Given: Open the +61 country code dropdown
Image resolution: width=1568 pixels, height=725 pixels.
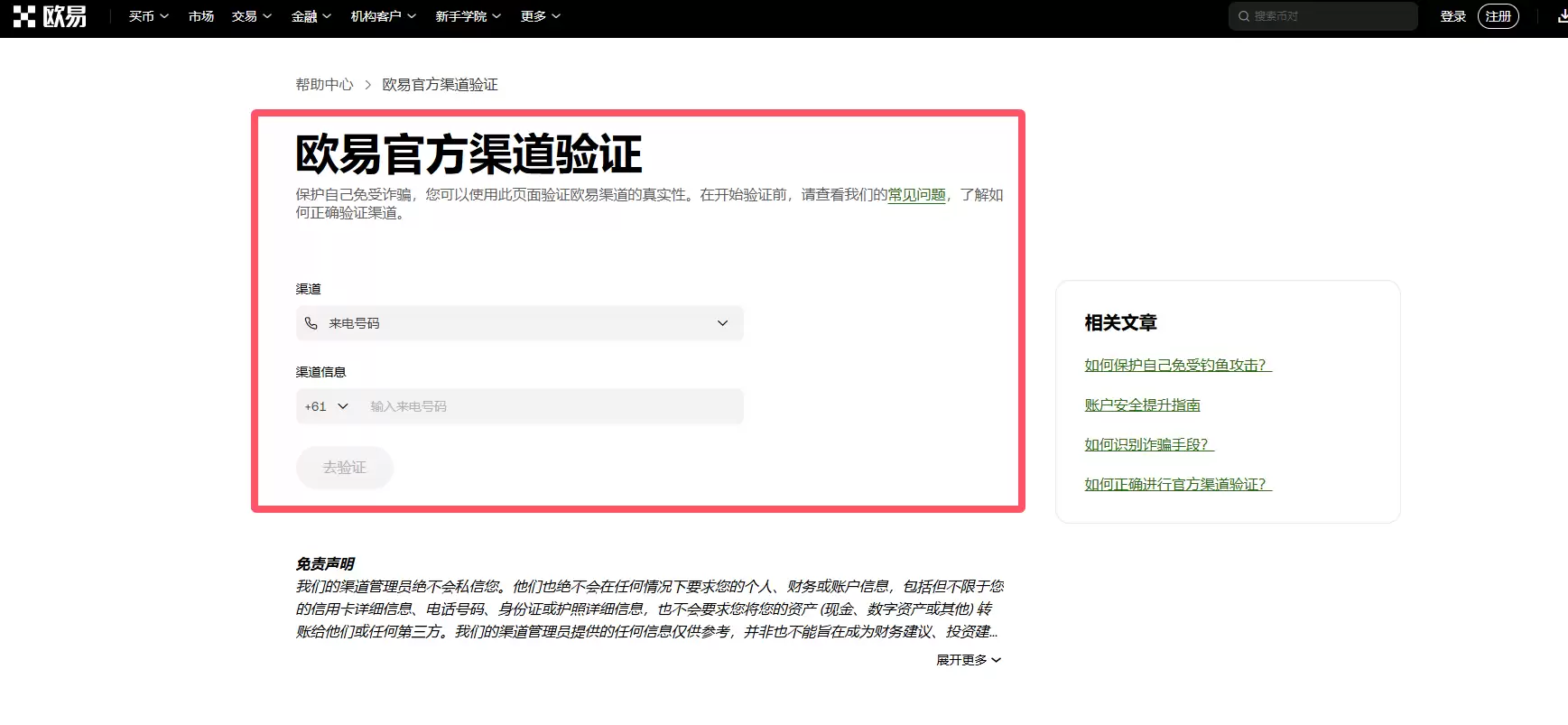Looking at the screenshot, I should point(327,406).
